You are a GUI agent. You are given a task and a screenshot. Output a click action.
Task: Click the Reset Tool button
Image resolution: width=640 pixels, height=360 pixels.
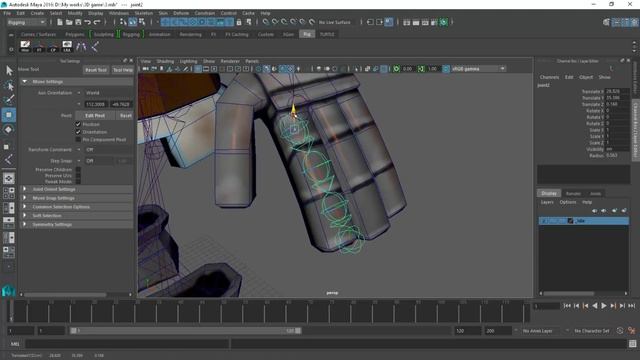point(96,70)
